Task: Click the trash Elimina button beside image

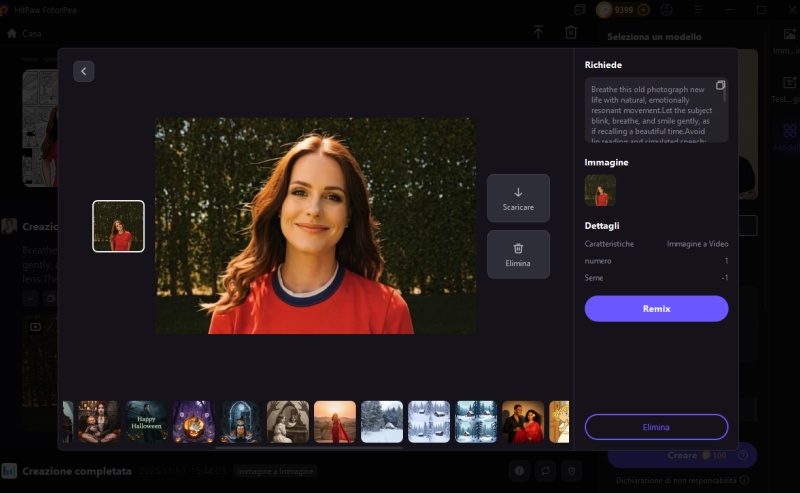Action: pyautogui.click(x=518, y=254)
